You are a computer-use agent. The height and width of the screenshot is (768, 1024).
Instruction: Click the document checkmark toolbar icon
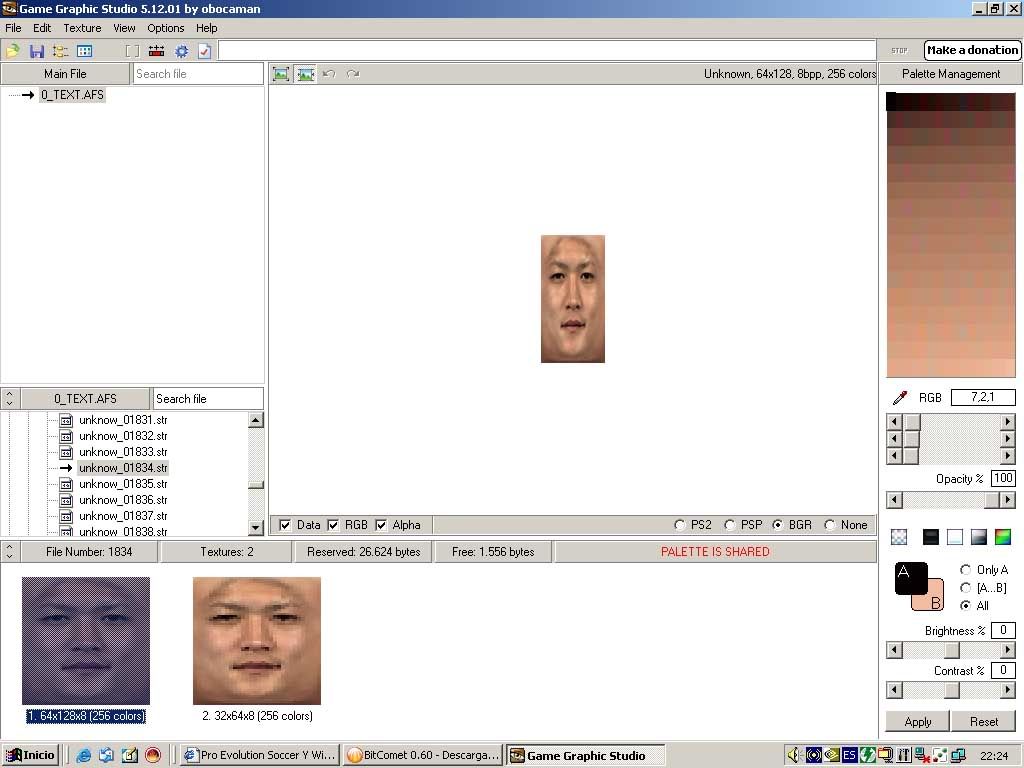pos(204,50)
